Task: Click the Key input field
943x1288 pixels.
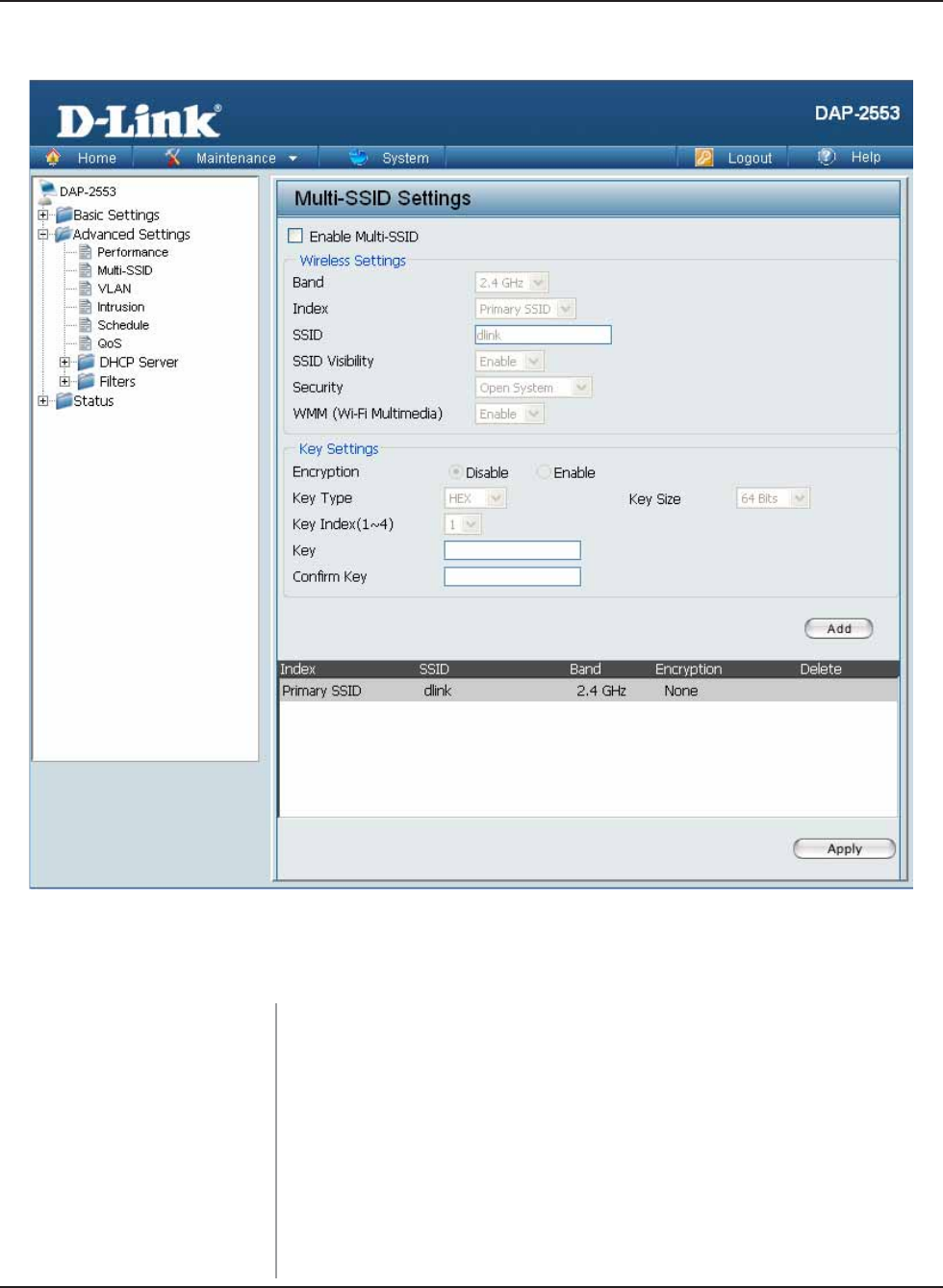Action: pyautogui.click(x=512, y=550)
